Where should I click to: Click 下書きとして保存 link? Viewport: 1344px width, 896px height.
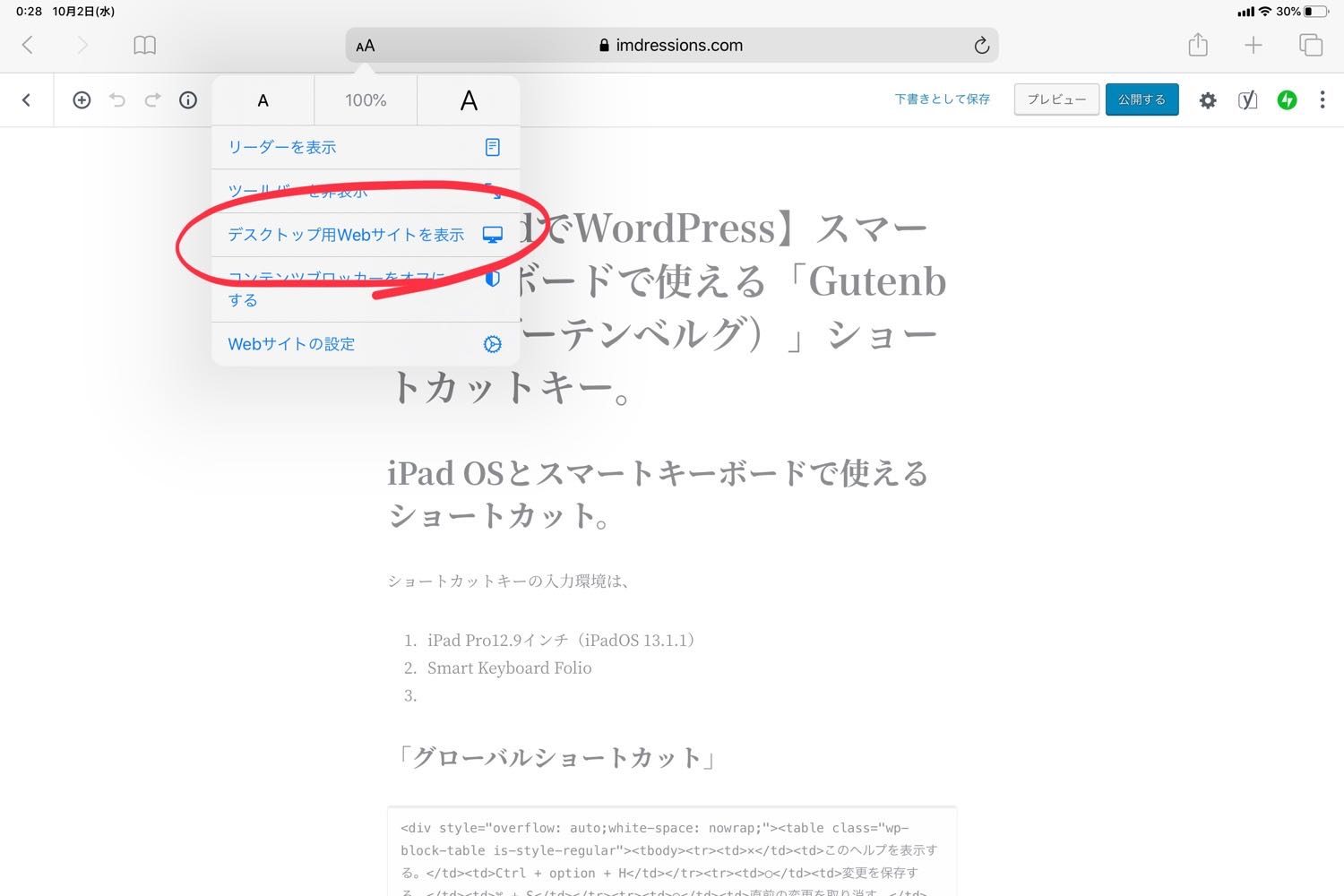click(942, 99)
